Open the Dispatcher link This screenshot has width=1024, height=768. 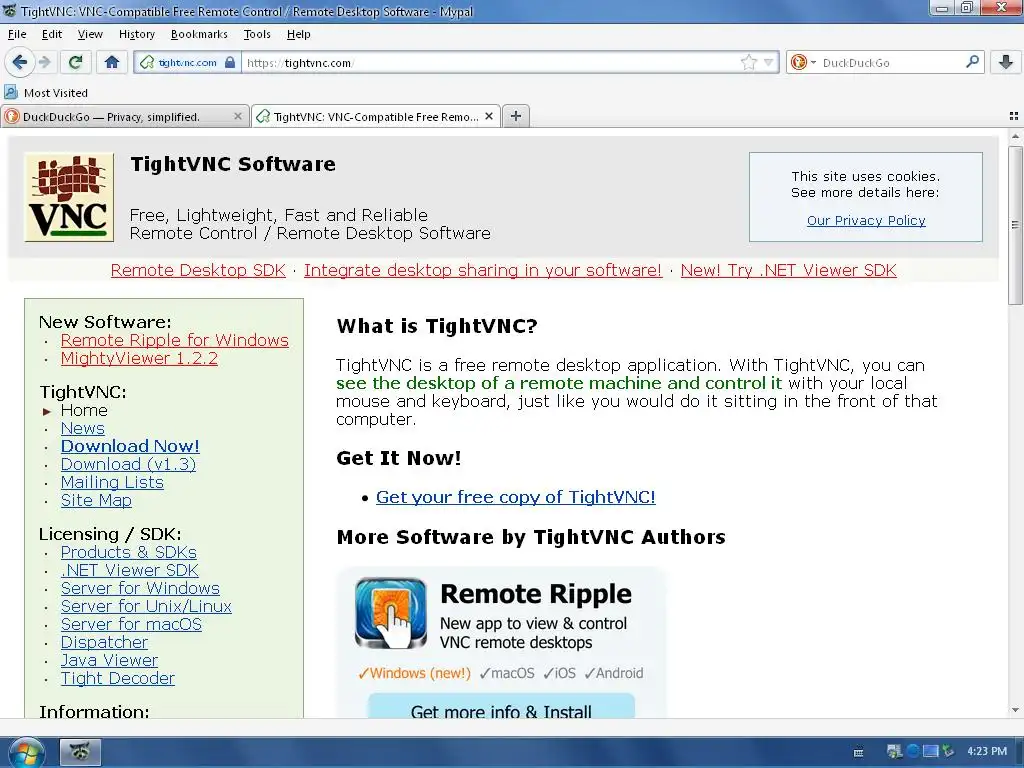tap(104, 643)
